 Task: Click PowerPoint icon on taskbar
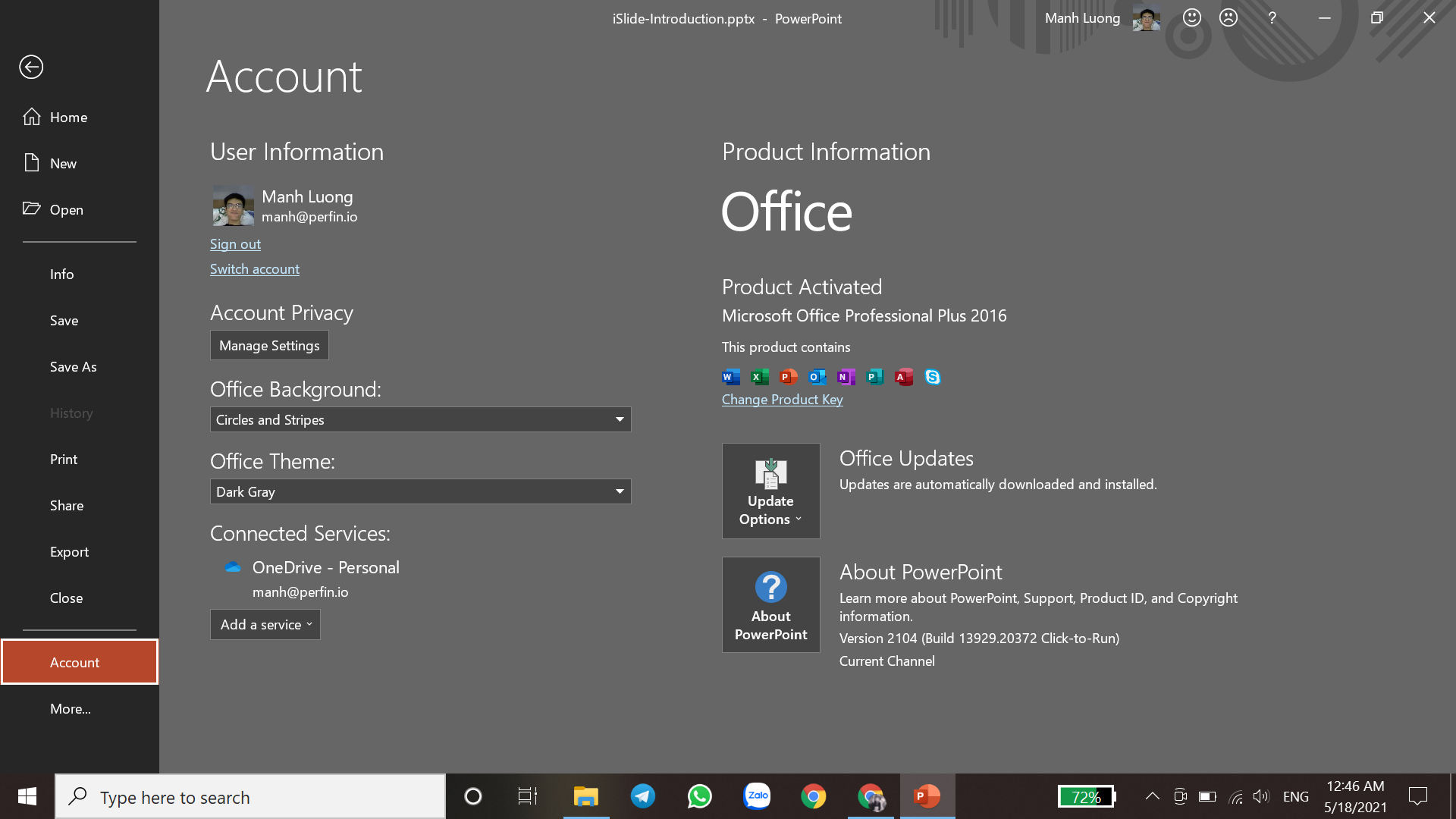pyautogui.click(x=927, y=796)
